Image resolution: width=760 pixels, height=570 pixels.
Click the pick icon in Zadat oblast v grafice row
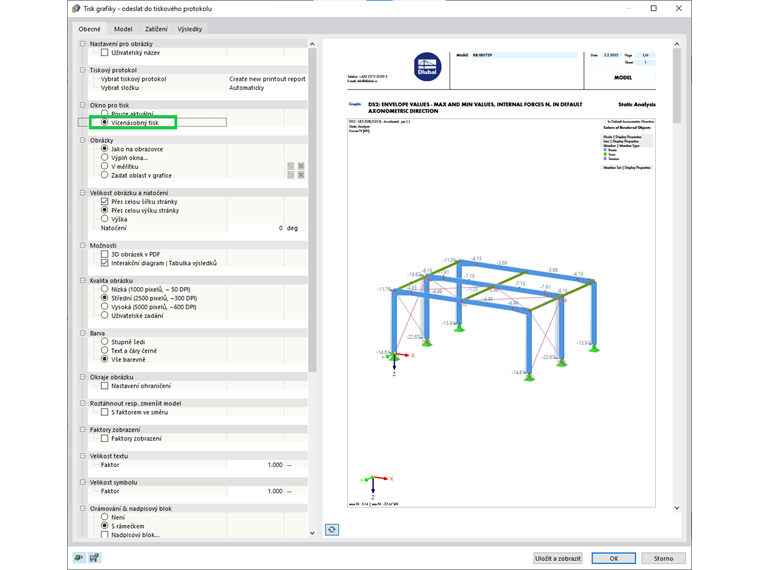pos(290,175)
